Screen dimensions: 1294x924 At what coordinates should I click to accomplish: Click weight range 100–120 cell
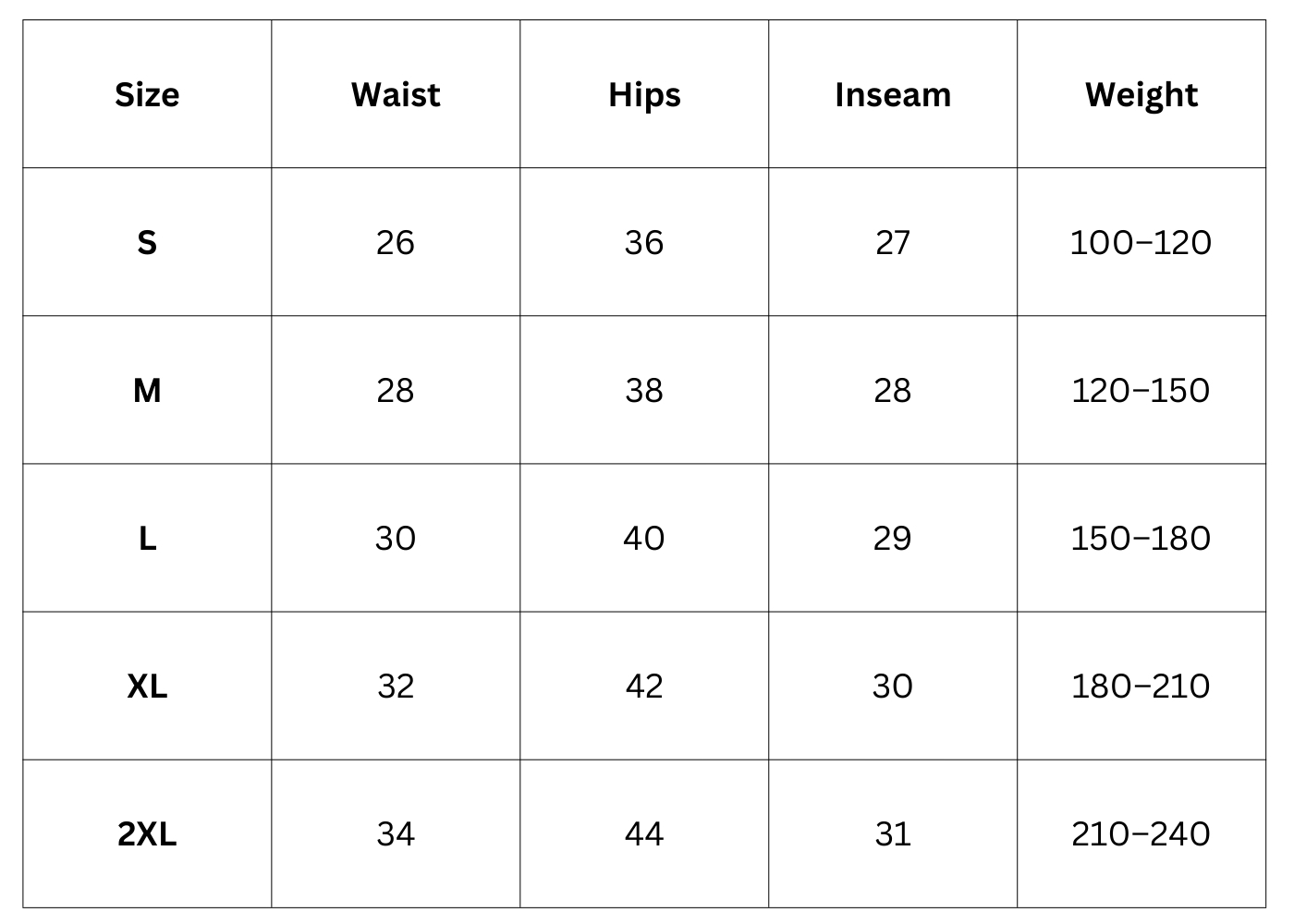pos(1141,243)
